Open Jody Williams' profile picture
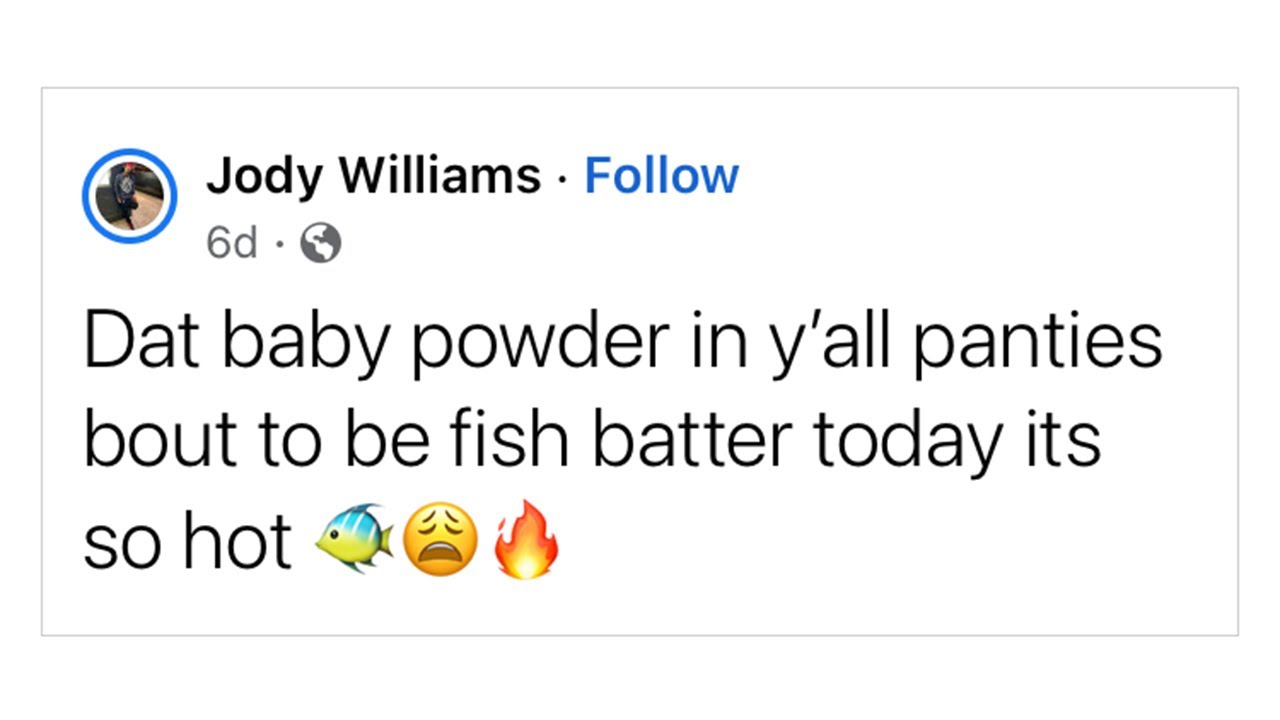 tap(129, 196)
